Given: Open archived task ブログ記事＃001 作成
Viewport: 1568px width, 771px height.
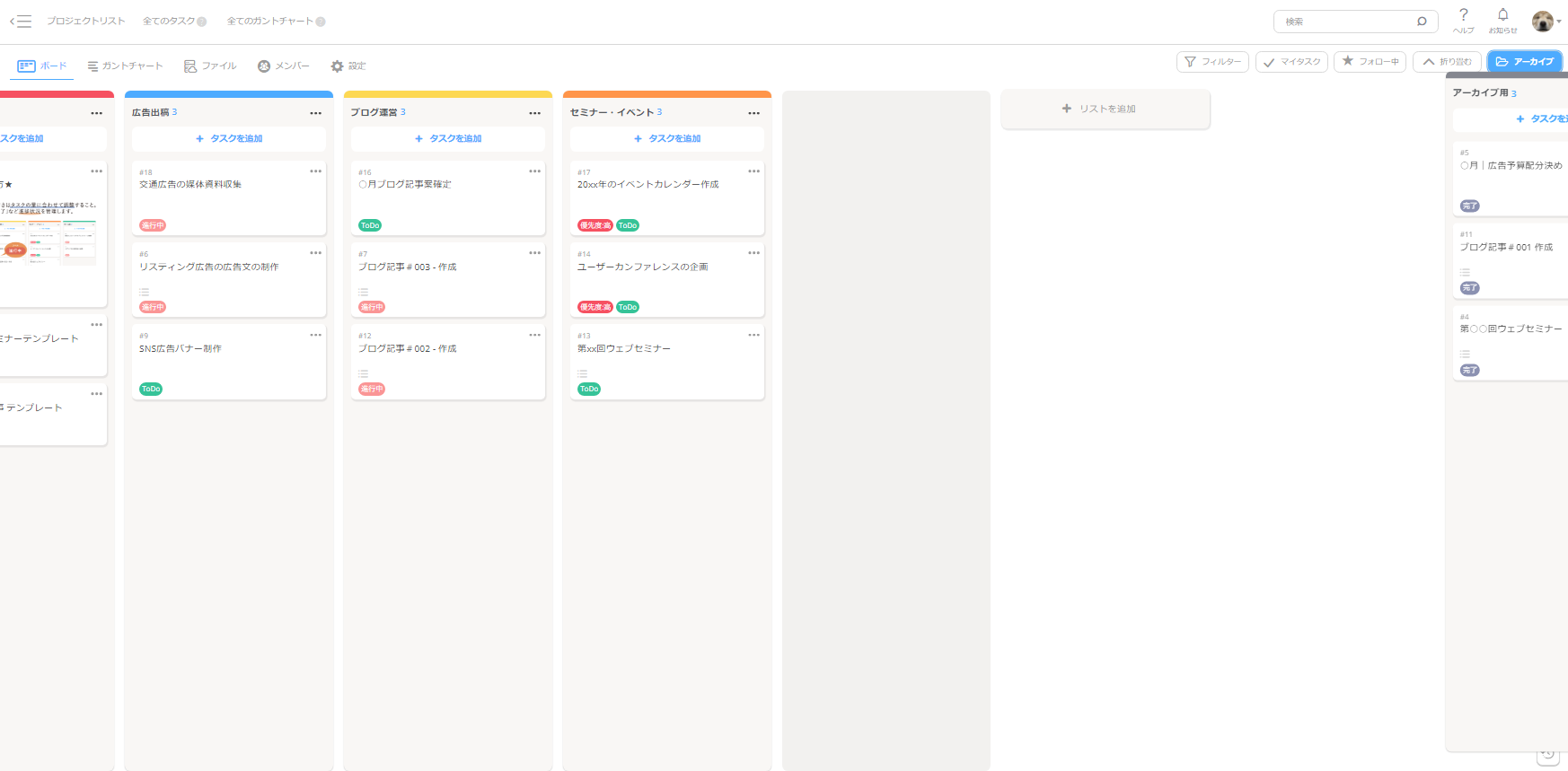Looking at the screenshot, I should 1511,260.
